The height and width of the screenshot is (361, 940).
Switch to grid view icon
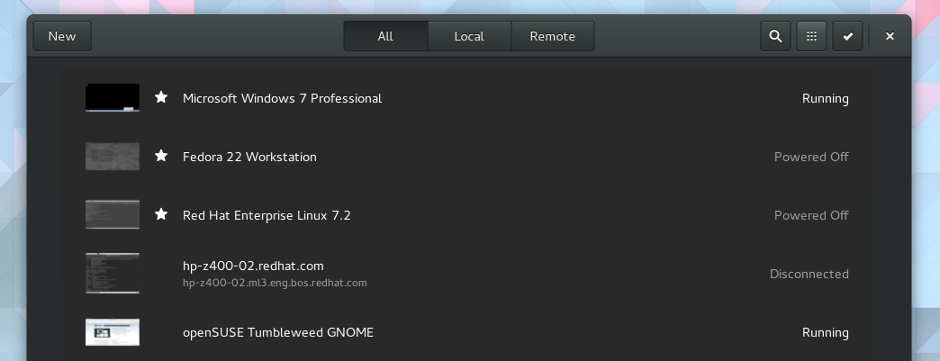click(811, 36)
